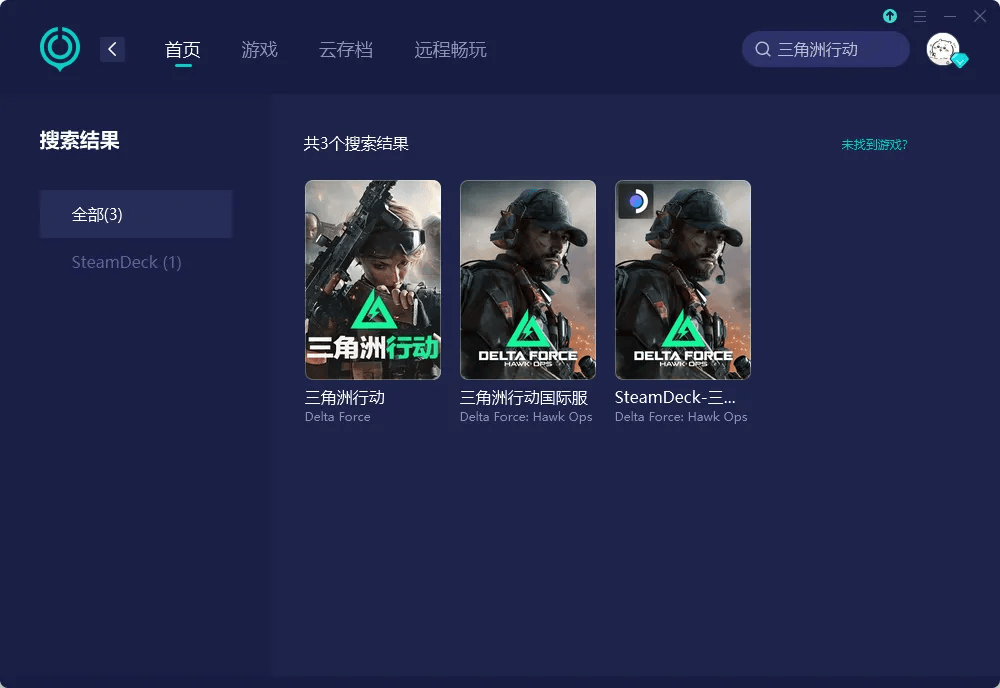Screen dimensions: 1000x688
Task: Open the 云存档 tab
Action: point(345,48)
